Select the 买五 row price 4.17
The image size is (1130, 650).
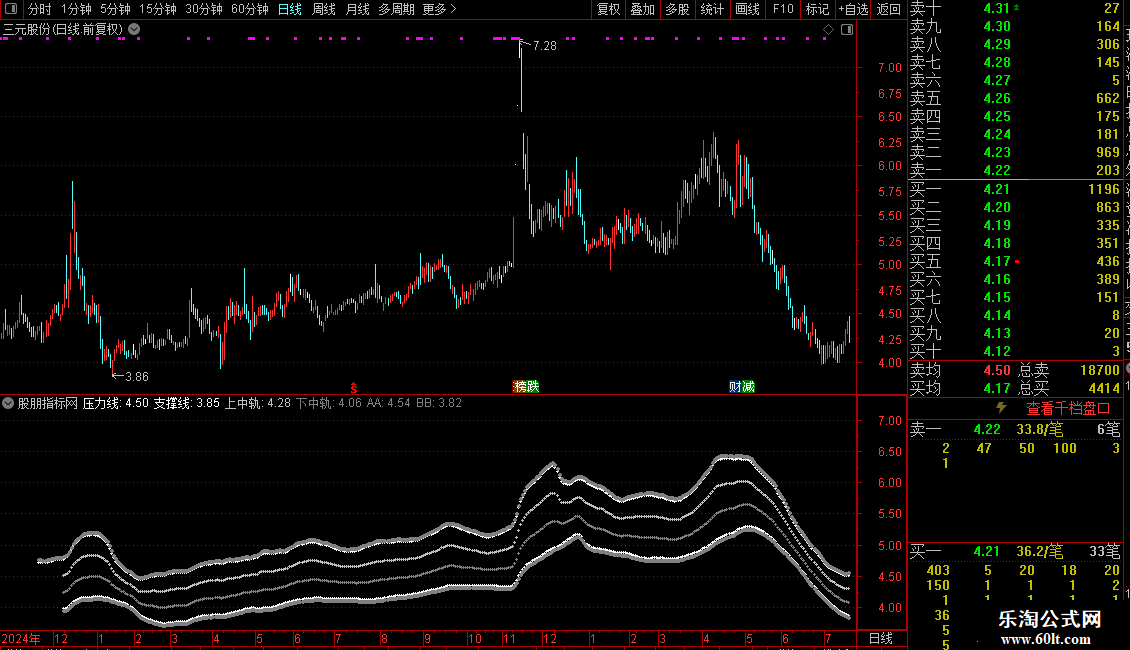pos(997,261)
